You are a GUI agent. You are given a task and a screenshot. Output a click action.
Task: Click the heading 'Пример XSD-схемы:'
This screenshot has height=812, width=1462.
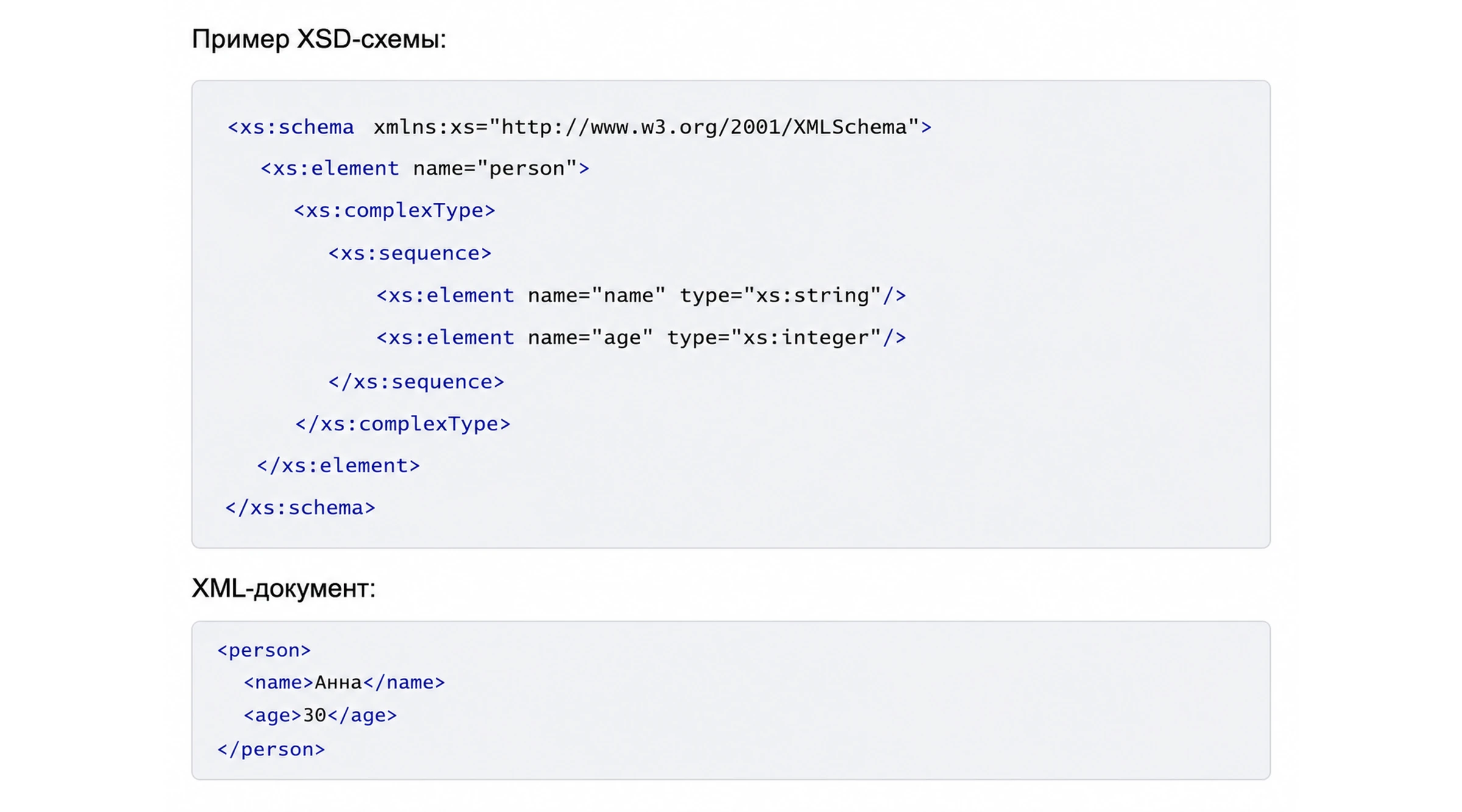tap(319, 40)
